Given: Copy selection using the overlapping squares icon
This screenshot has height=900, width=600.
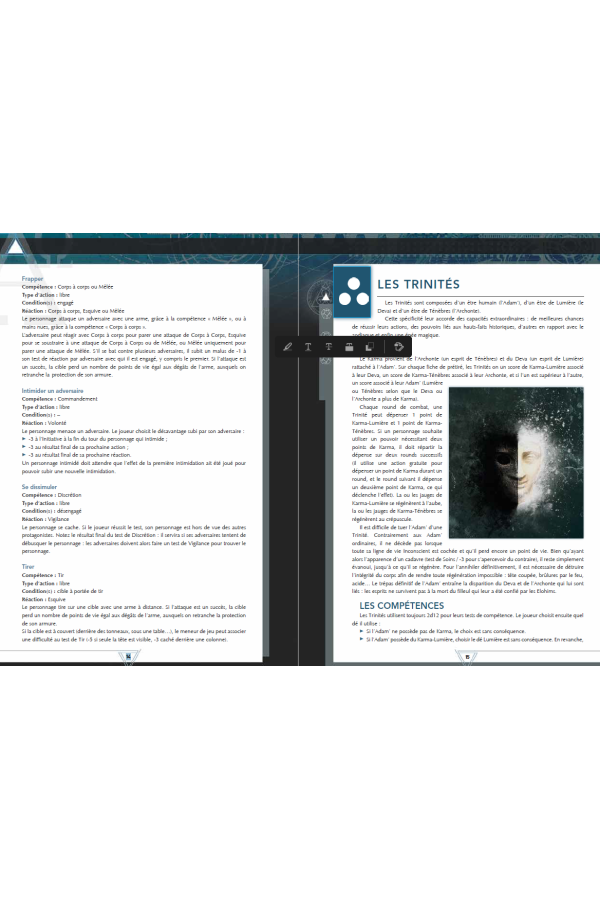Looking at the screenshot, I should pos(367,346).
